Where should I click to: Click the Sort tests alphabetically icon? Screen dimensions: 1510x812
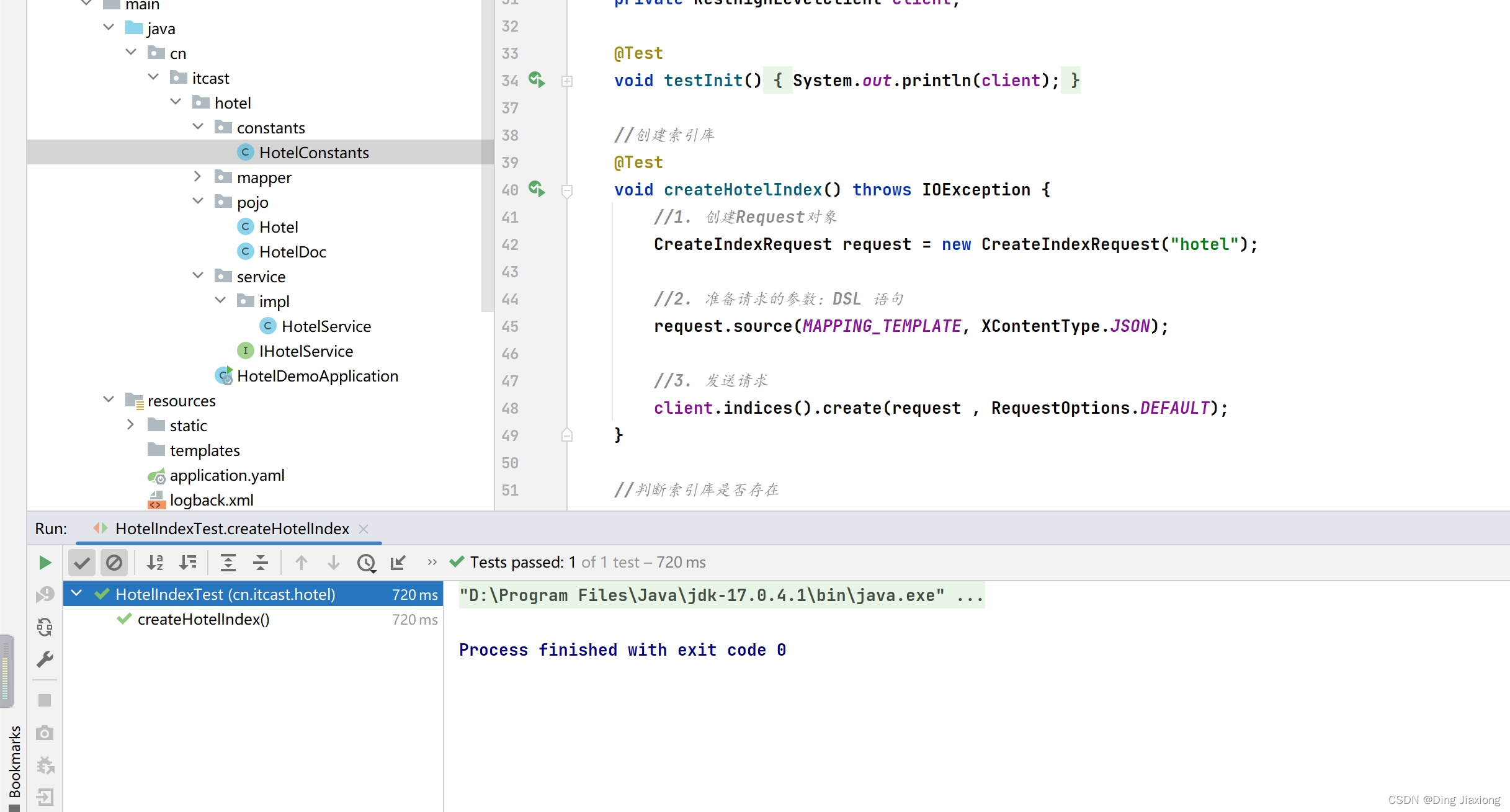click(155, 562)
